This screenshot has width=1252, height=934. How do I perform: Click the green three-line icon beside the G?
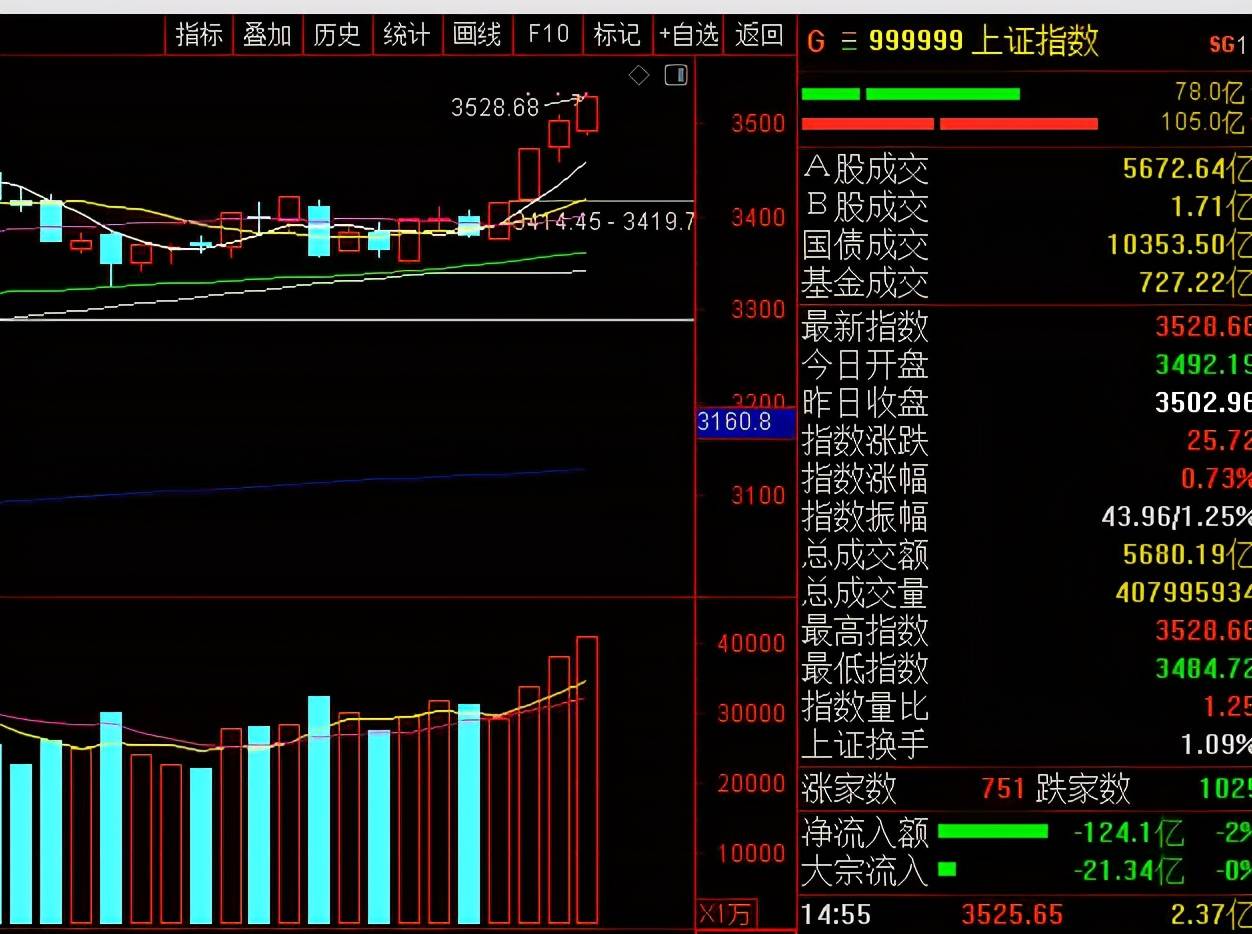click(x=849, y=41)
